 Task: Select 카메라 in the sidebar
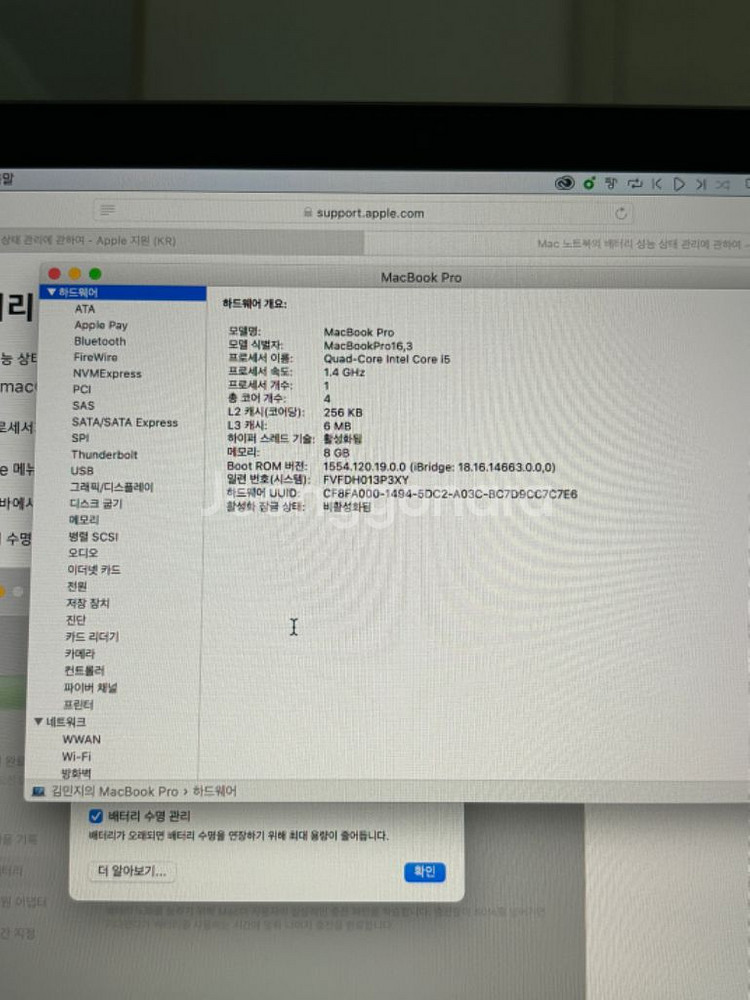pyautogui.click(x=80, y=654)
